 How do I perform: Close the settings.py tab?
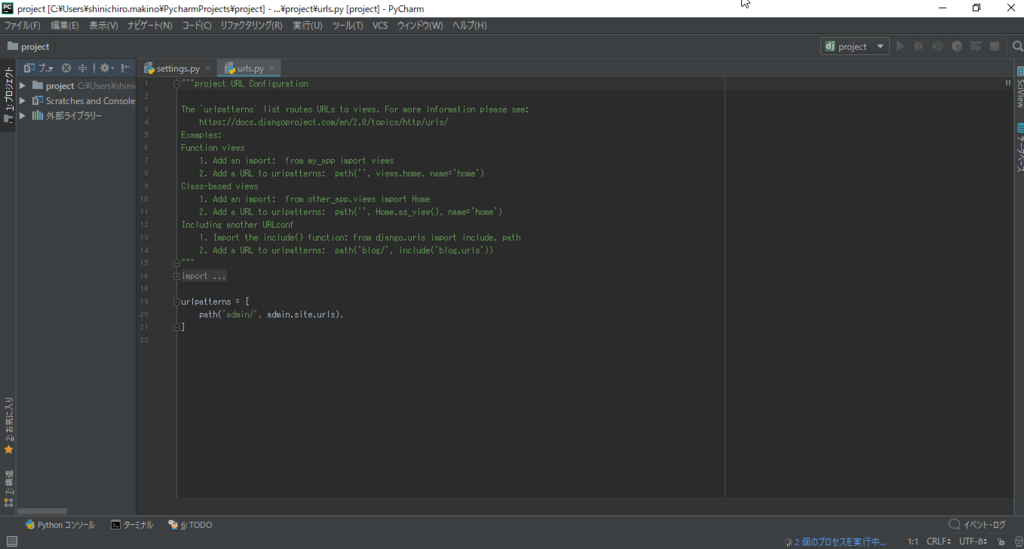pos(208,68)
